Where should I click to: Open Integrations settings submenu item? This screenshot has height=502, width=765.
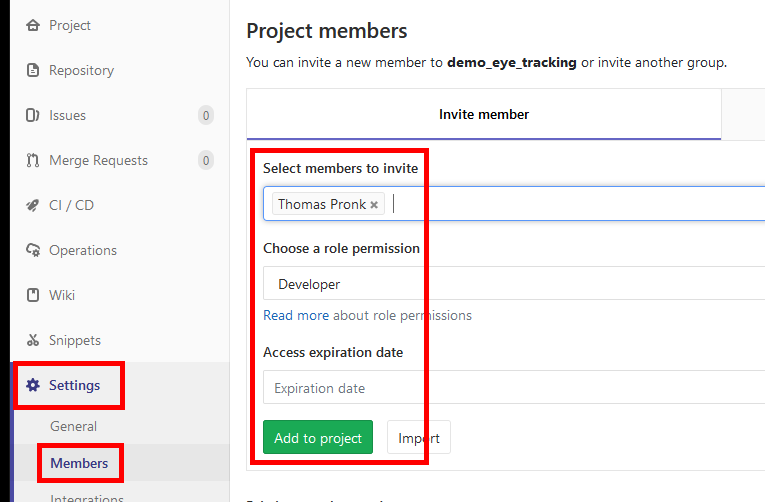(x=87, y=498)
